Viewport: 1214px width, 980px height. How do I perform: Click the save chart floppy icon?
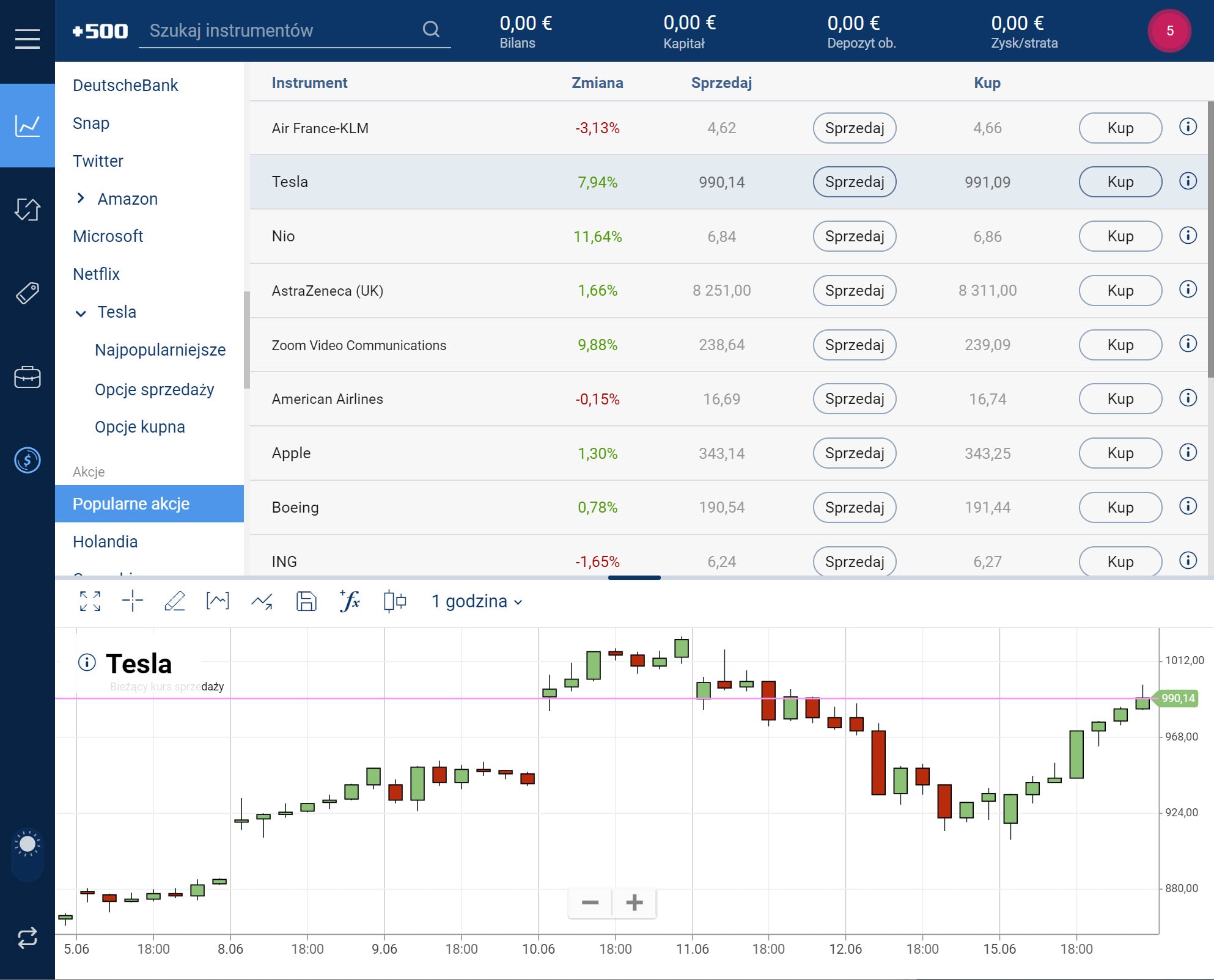(306, 601)
